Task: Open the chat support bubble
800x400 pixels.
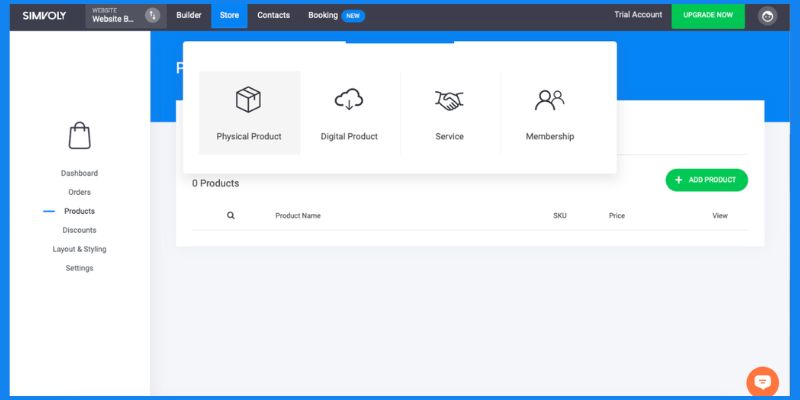Action: pos(762,382)
